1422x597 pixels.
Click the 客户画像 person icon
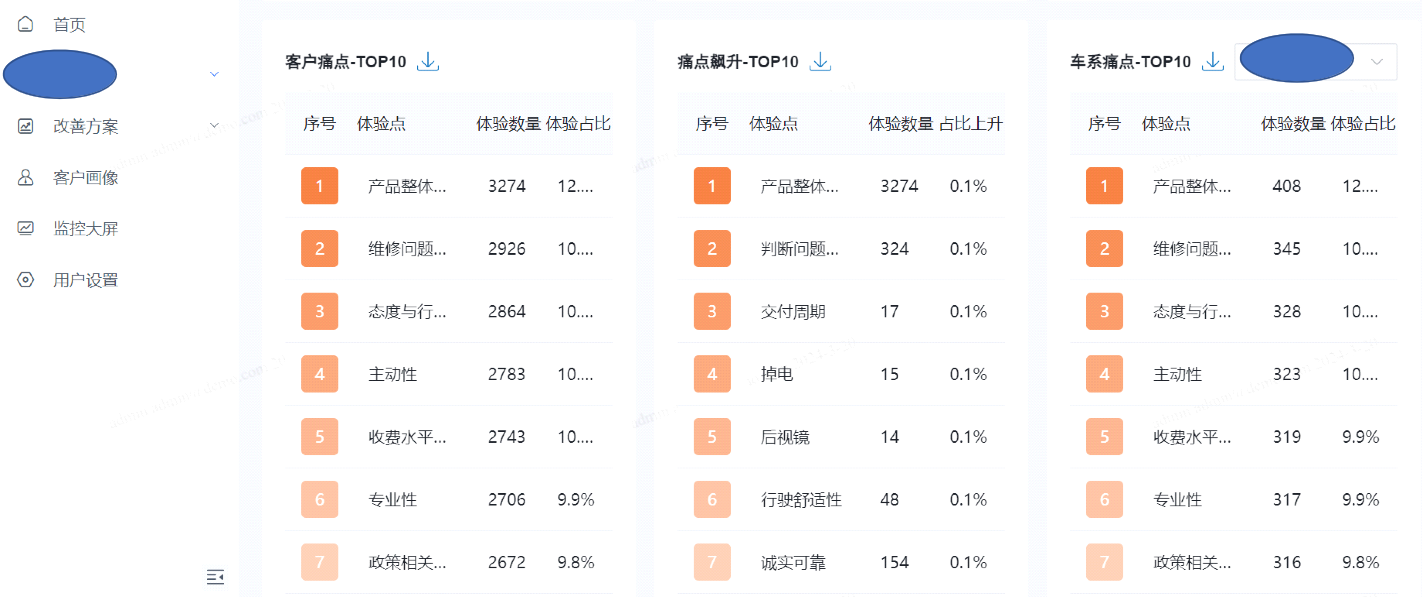26,178
